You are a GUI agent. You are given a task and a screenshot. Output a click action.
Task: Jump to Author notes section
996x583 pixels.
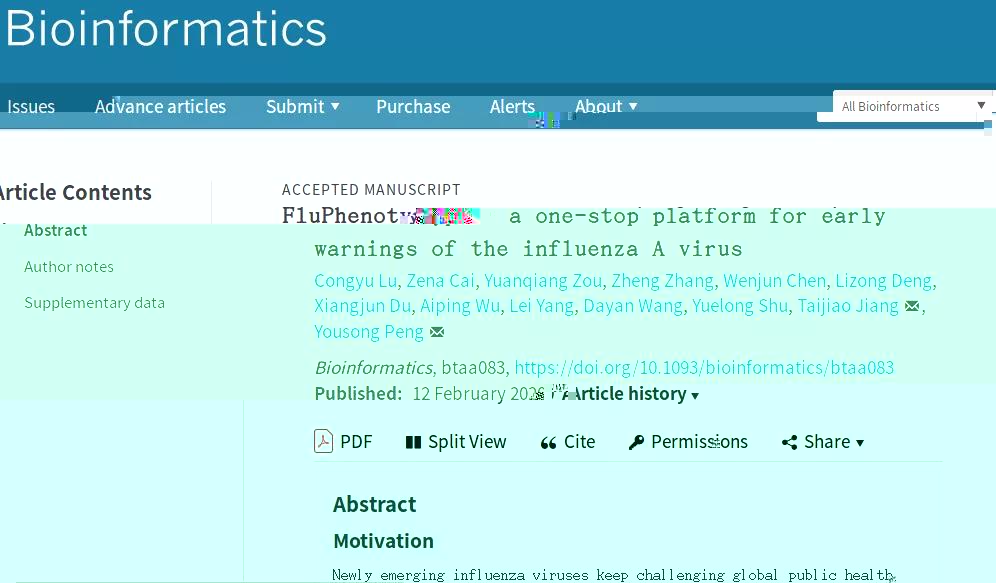[69, 267]
